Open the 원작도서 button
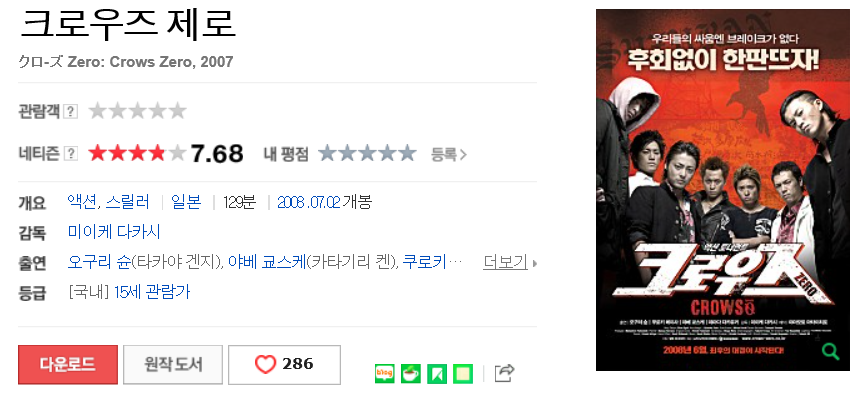Viewport: 863px width, 401px height. [x=173, y=365]
